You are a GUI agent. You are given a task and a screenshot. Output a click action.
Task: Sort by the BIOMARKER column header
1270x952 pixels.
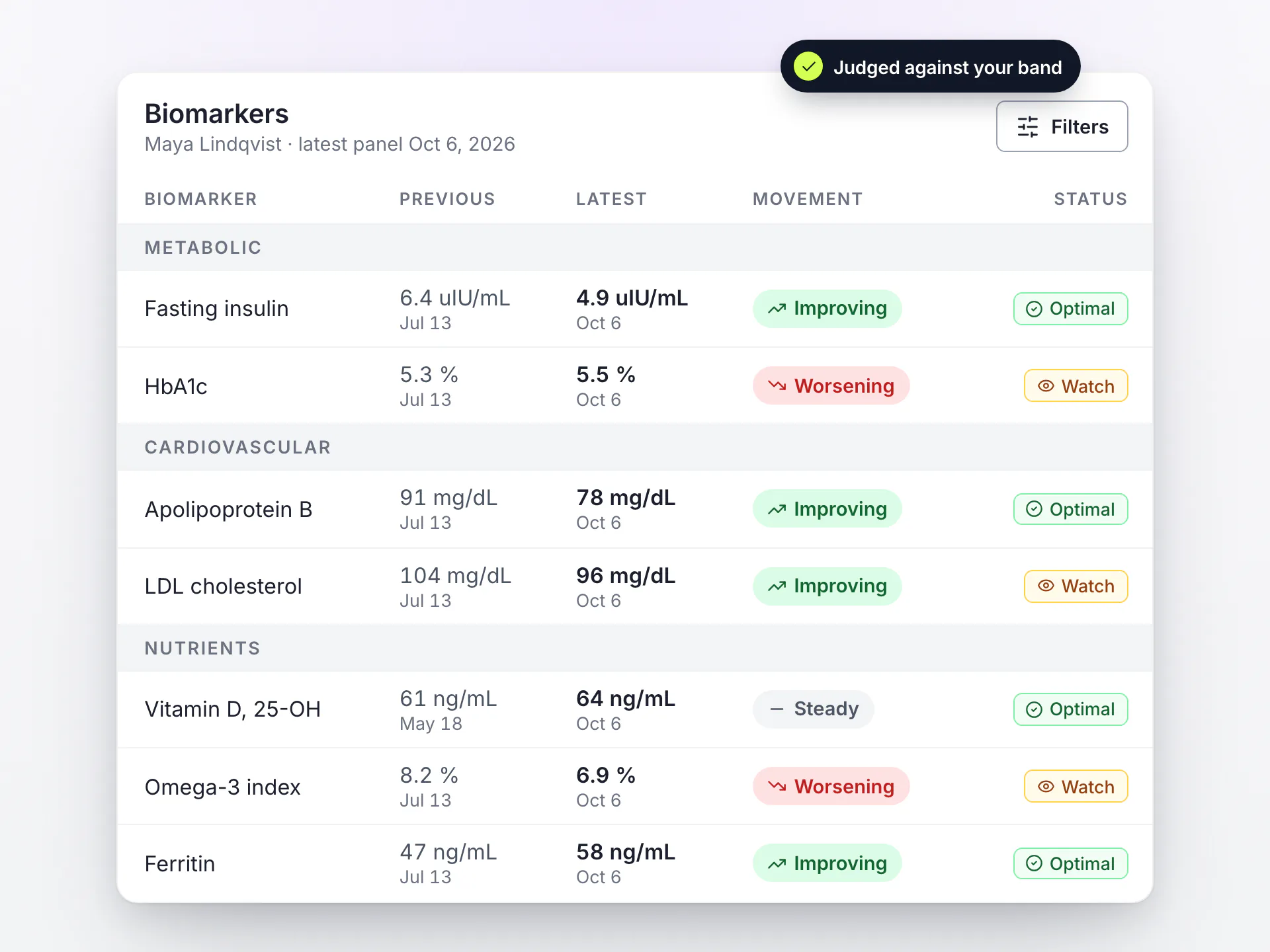click(200, 199)
